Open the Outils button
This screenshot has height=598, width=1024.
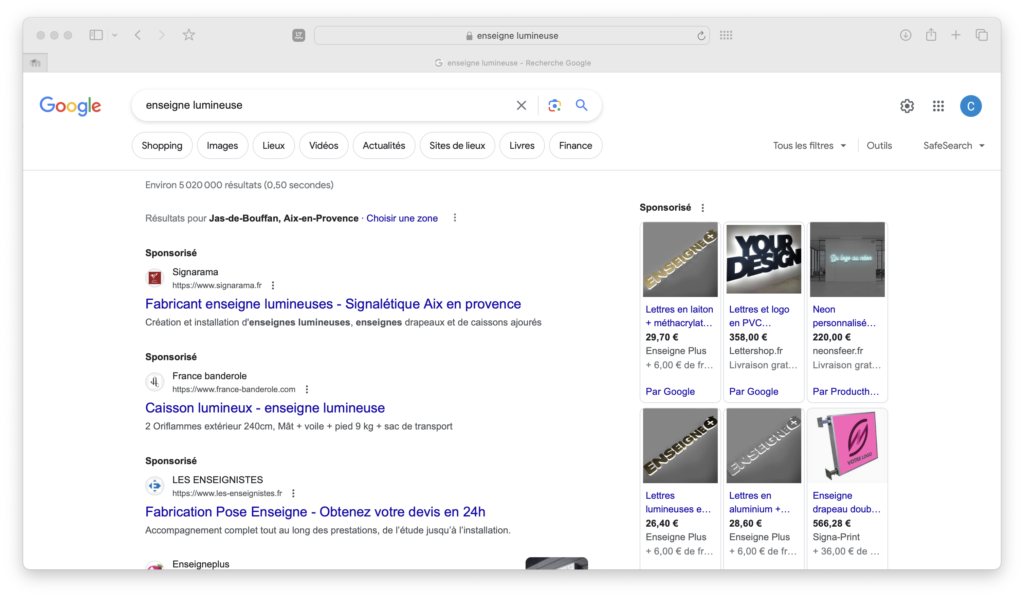pos(879,146)
